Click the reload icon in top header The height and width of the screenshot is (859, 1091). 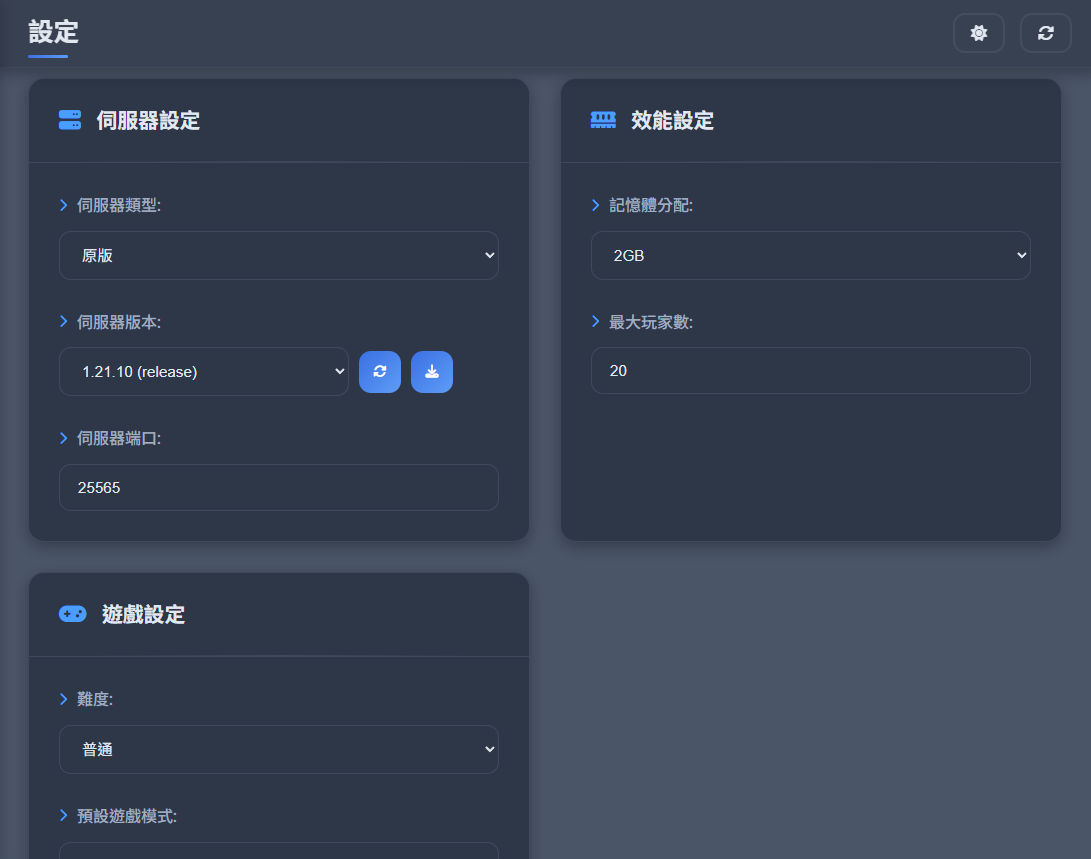click(x=1045, y=33)
